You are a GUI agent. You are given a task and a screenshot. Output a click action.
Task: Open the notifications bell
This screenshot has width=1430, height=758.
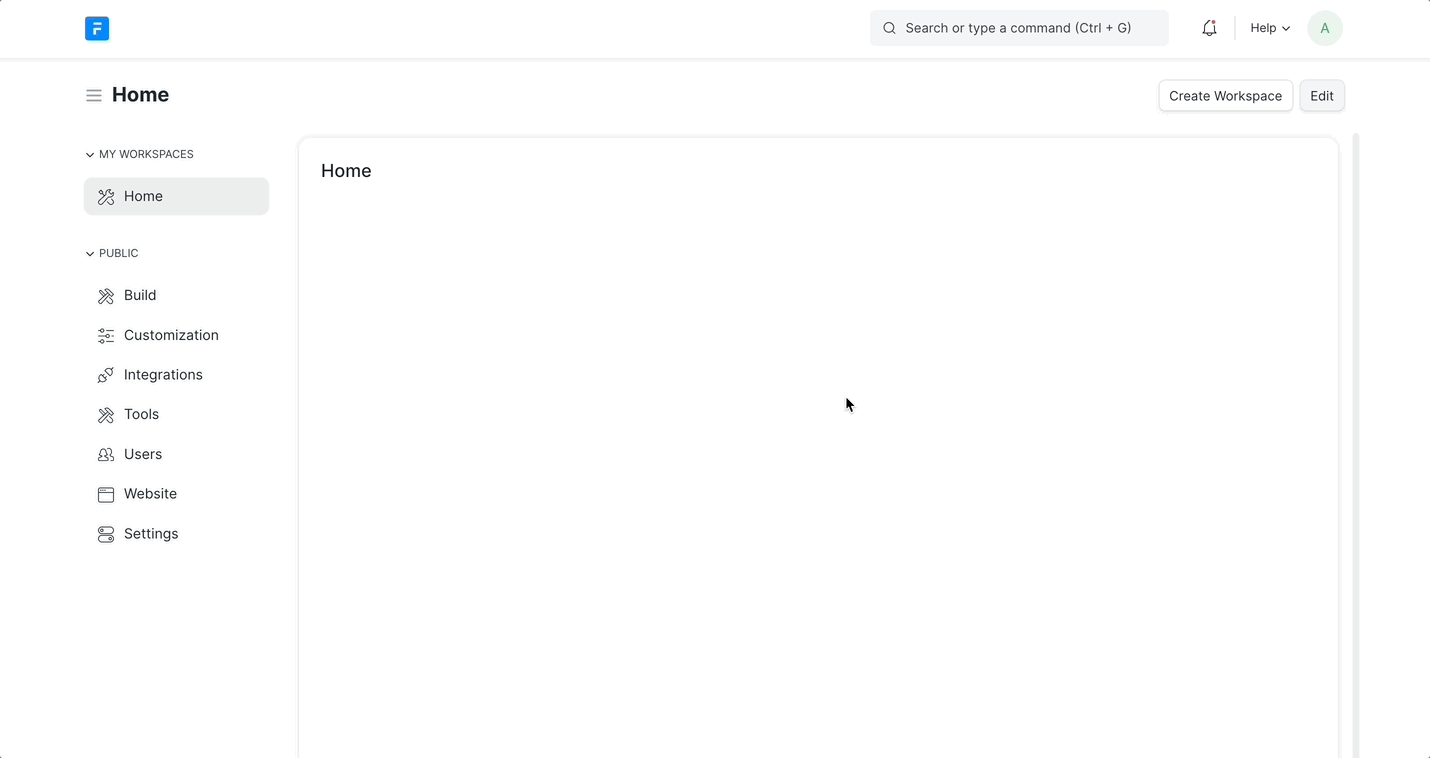click(x=1209, y=28)
